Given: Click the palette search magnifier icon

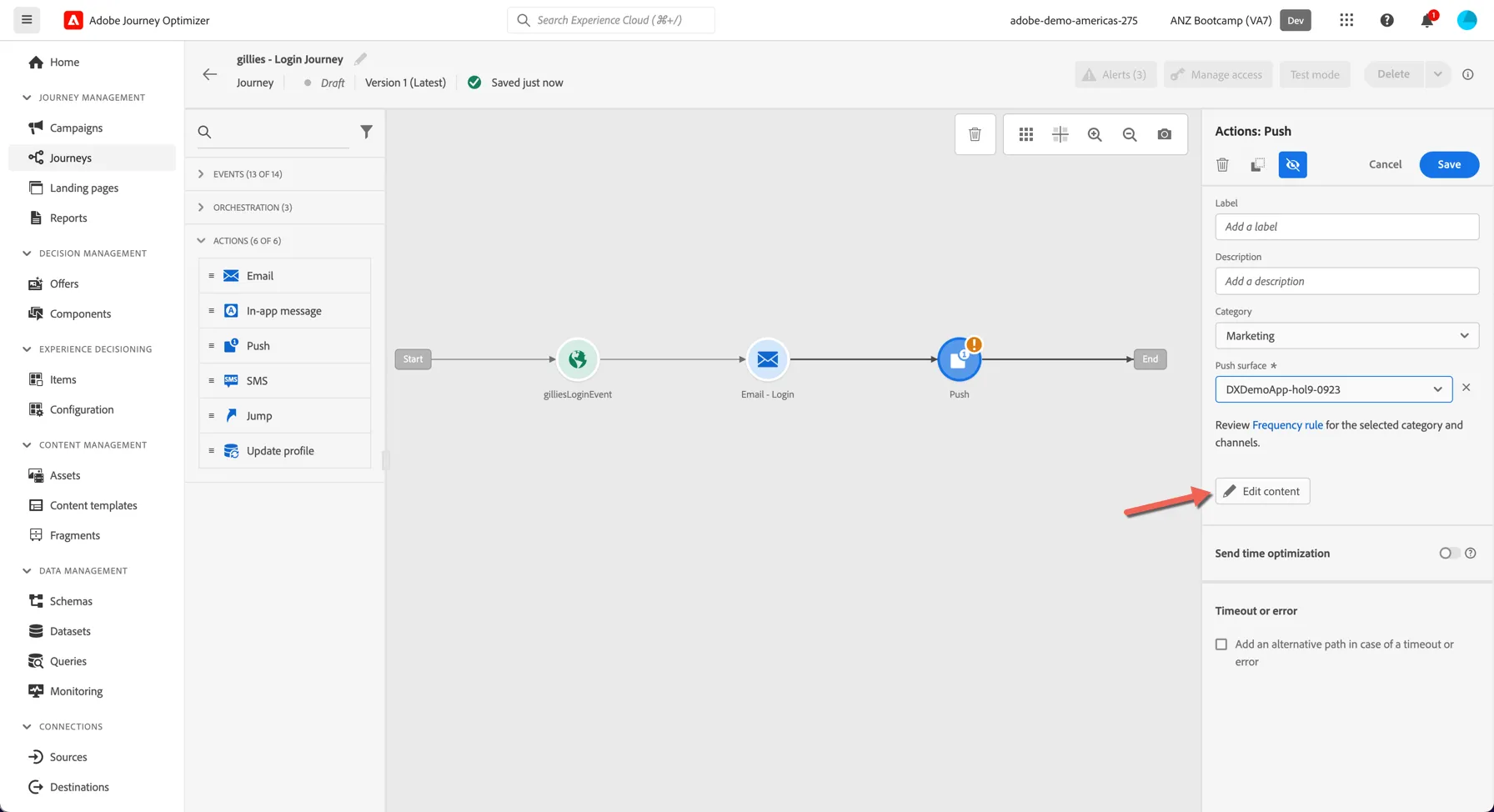Looking at the screenshot, I should [204, 132].
